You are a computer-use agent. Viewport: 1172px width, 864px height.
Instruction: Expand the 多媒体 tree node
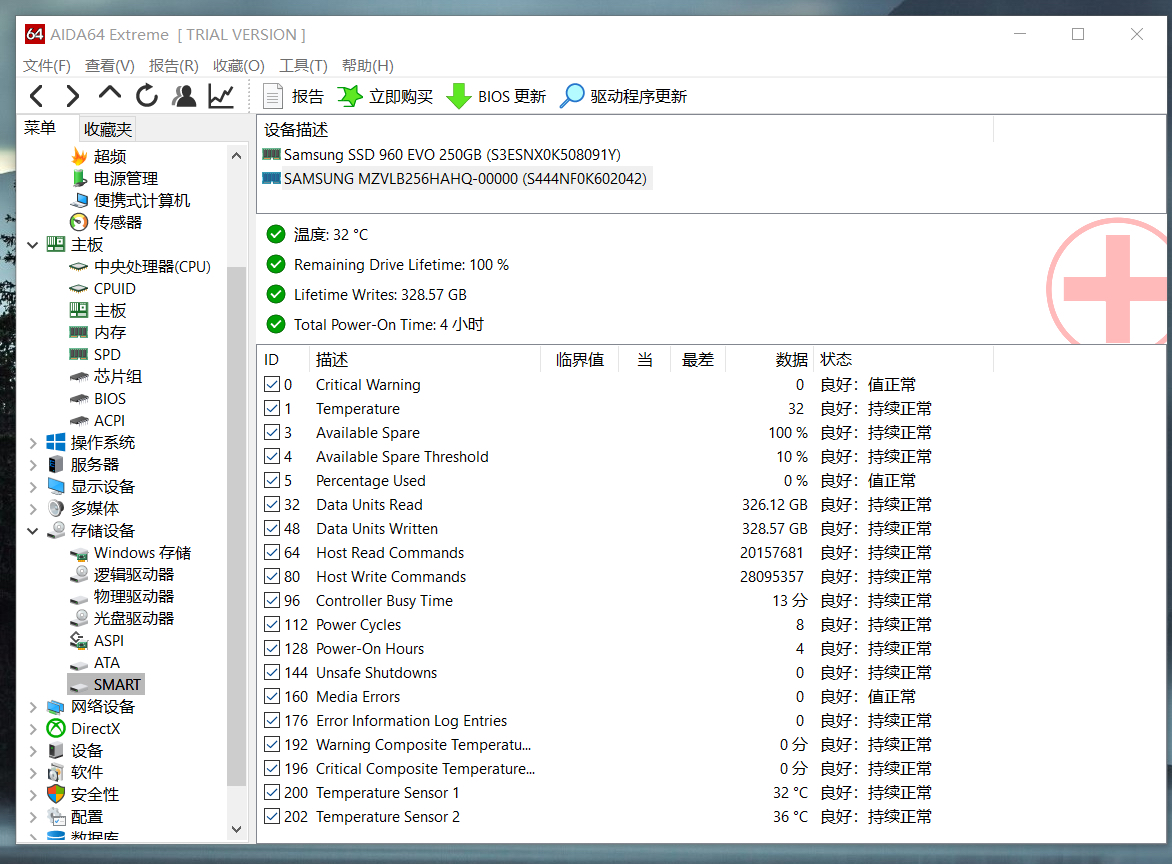33,508
